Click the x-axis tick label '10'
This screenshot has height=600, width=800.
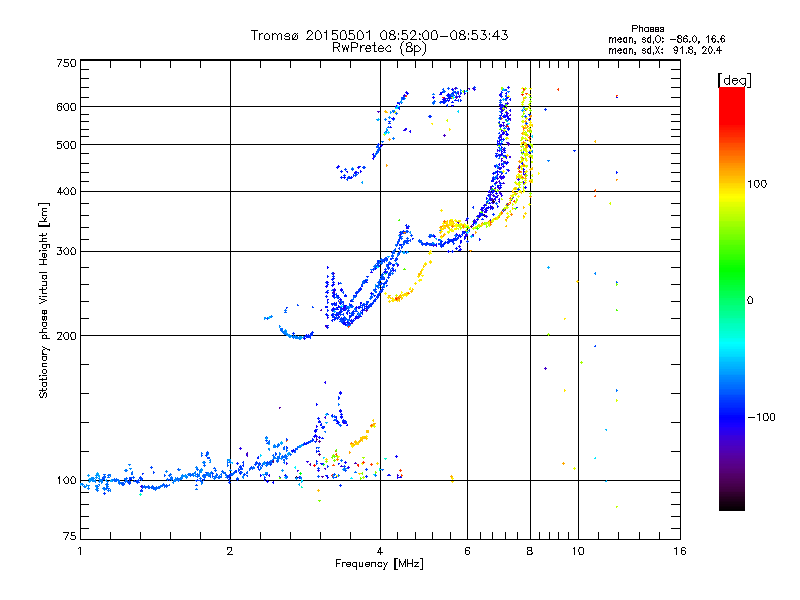pyautogui.click(x=578, y=551)
